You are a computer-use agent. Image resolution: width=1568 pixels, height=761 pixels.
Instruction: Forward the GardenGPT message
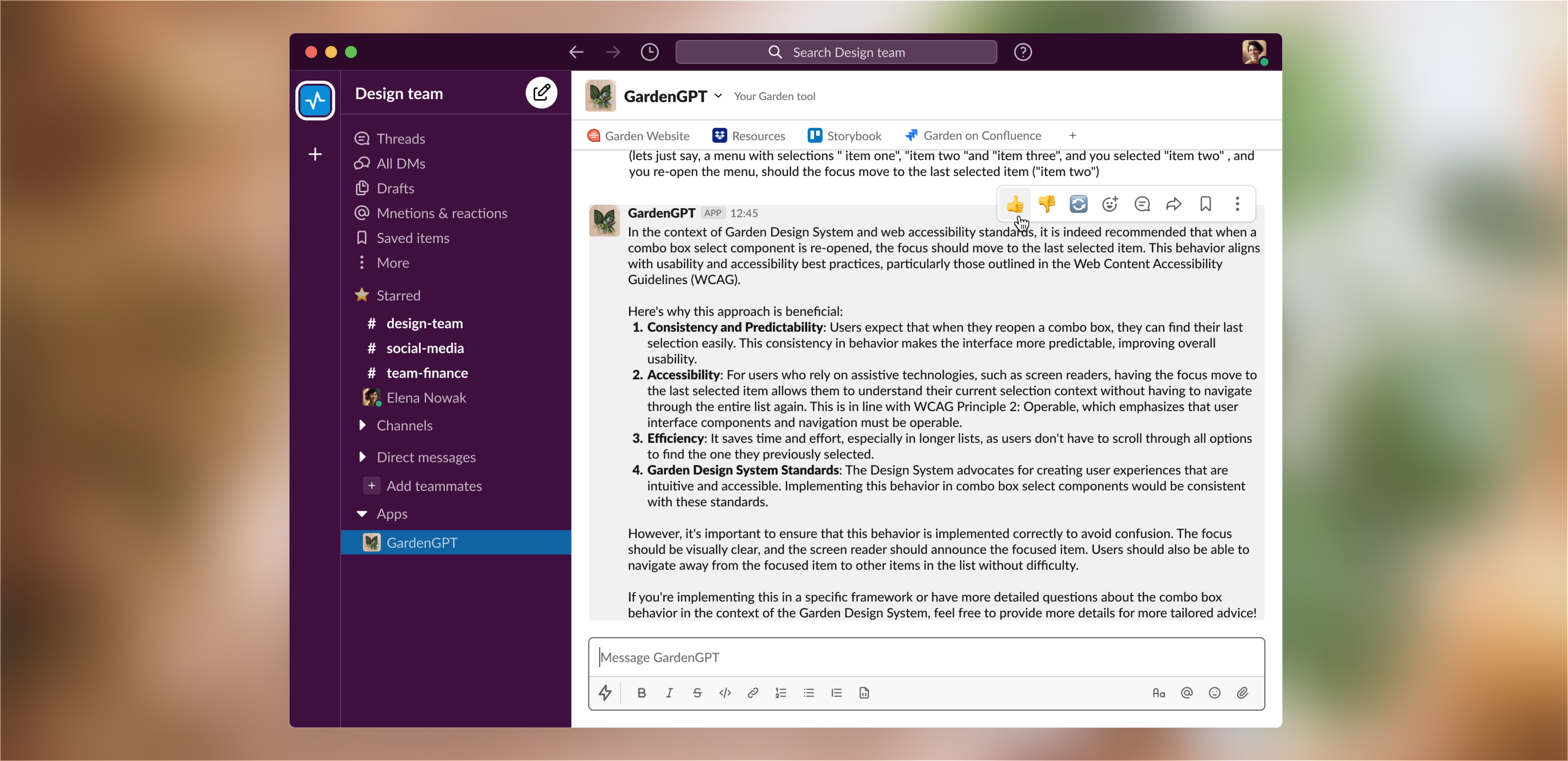[1173, 204]
